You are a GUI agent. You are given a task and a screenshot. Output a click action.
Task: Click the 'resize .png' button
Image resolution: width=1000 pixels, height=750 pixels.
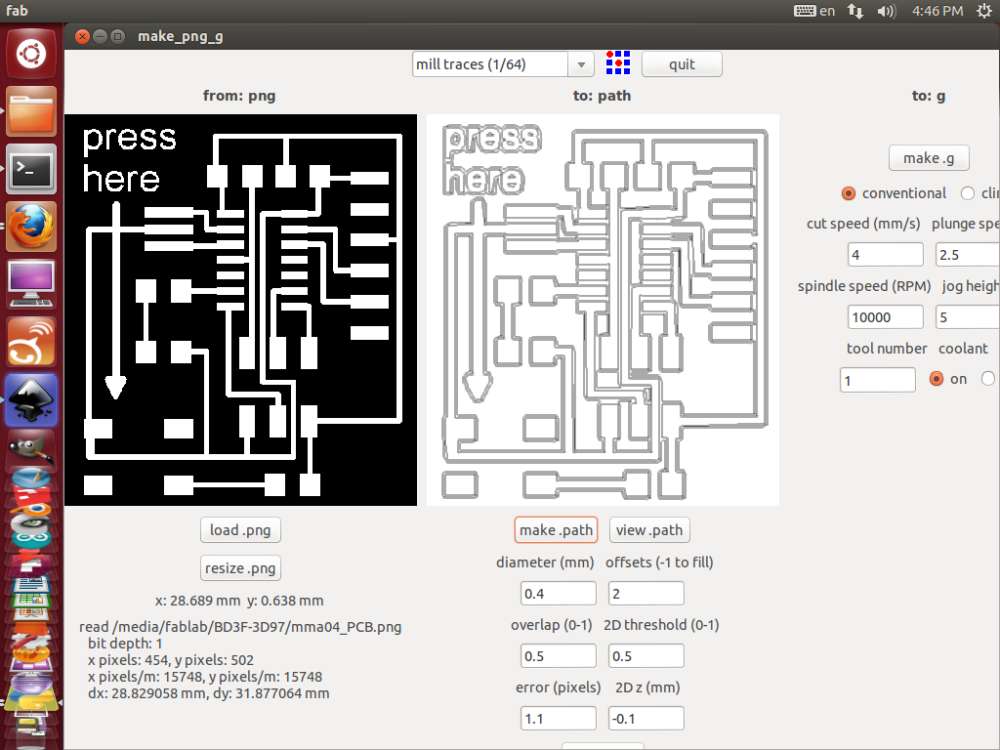pos(240,568)
